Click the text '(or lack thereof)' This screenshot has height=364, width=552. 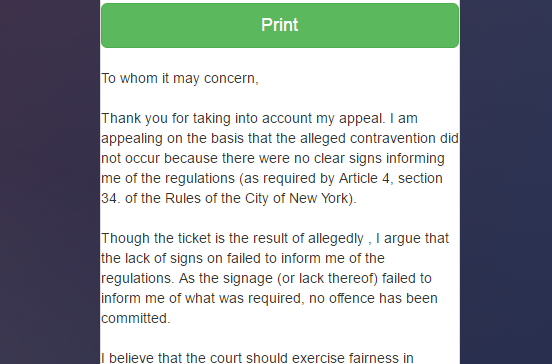(327, 278)
